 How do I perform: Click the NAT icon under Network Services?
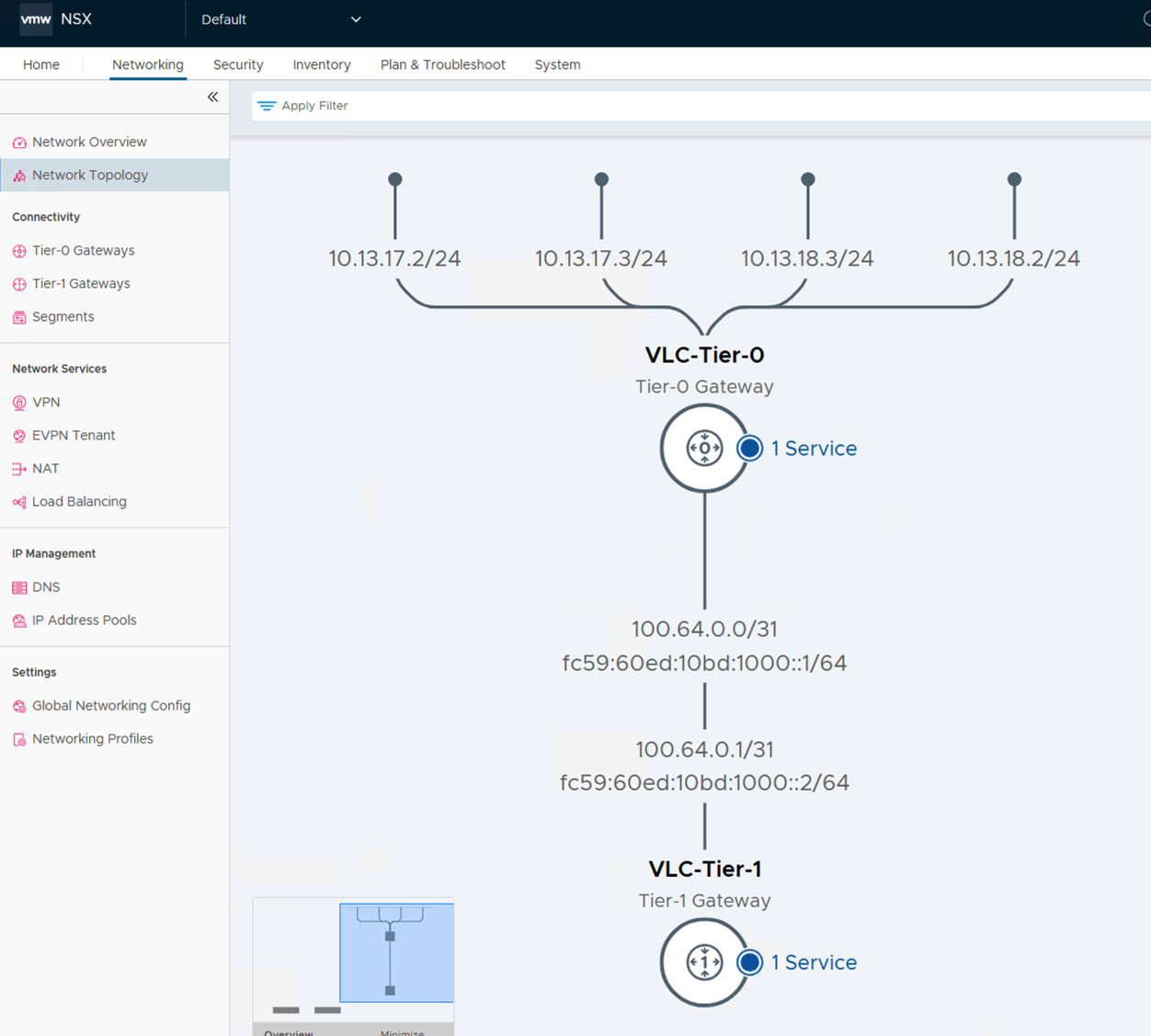click(x=19, y=469)
